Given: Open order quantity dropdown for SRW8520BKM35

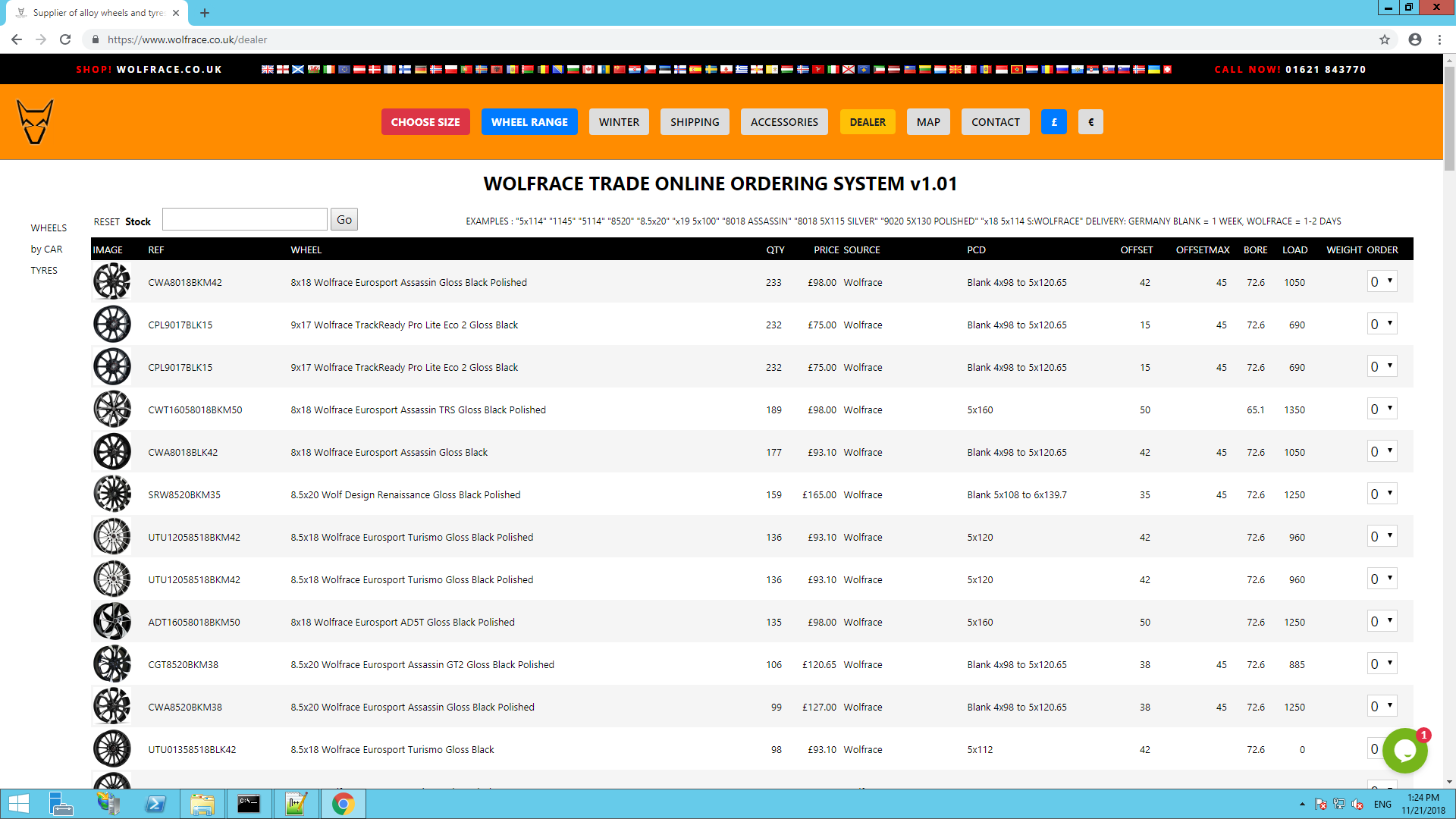Looking at the screenshot, I should click(1382, 494).
